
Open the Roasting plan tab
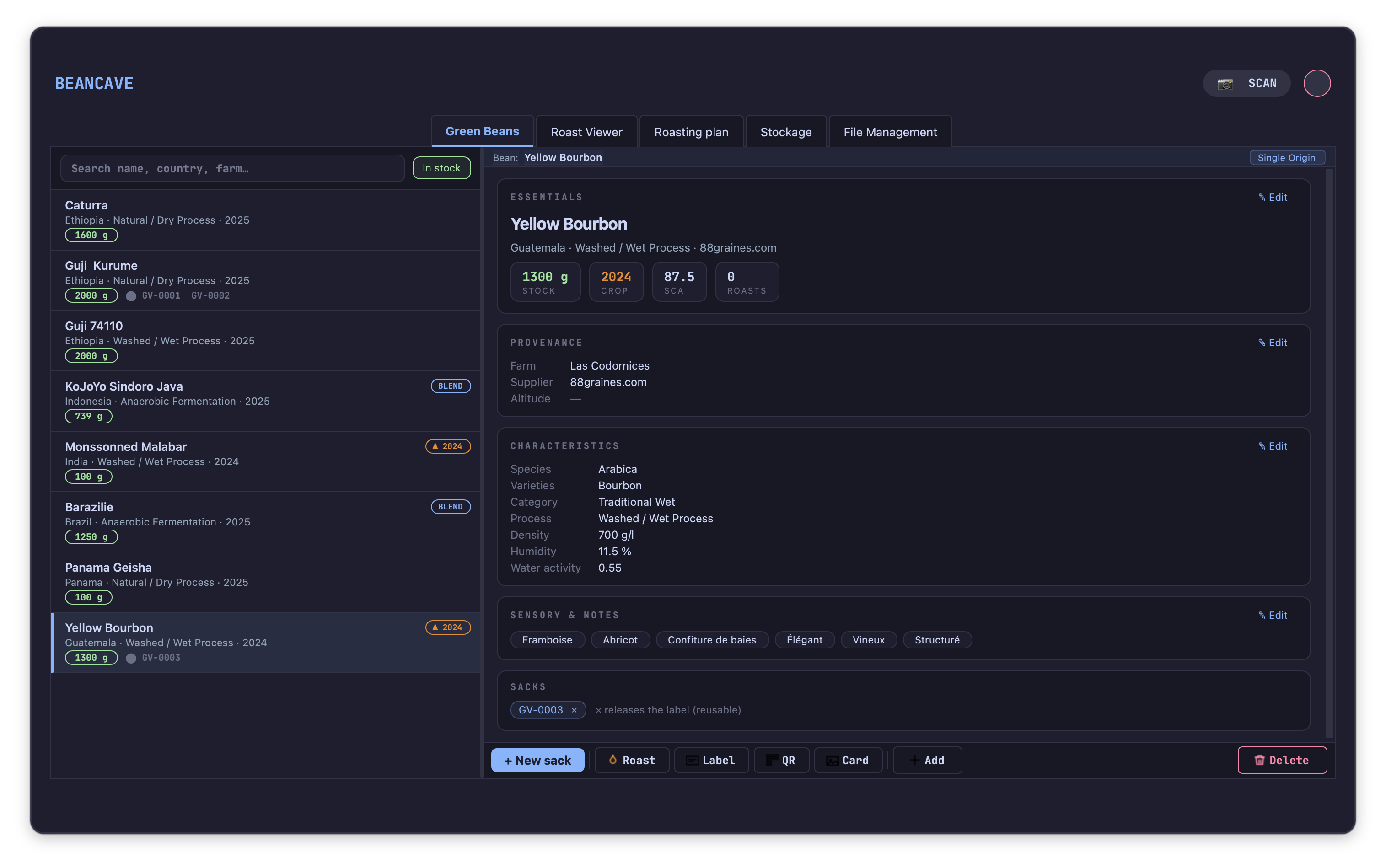click(691, 131)
